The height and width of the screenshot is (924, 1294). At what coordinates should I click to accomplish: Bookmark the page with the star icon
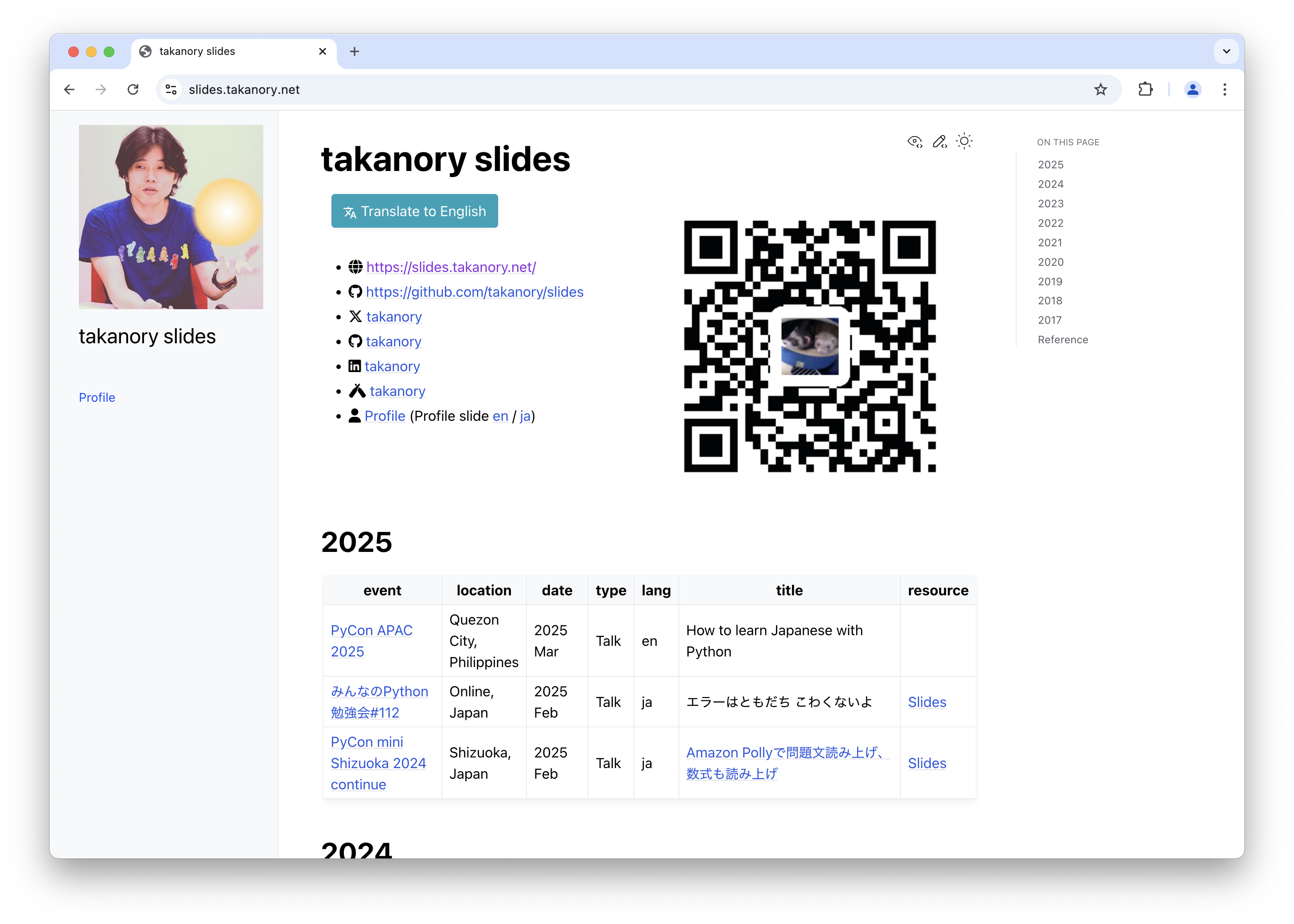(1100, 89)
